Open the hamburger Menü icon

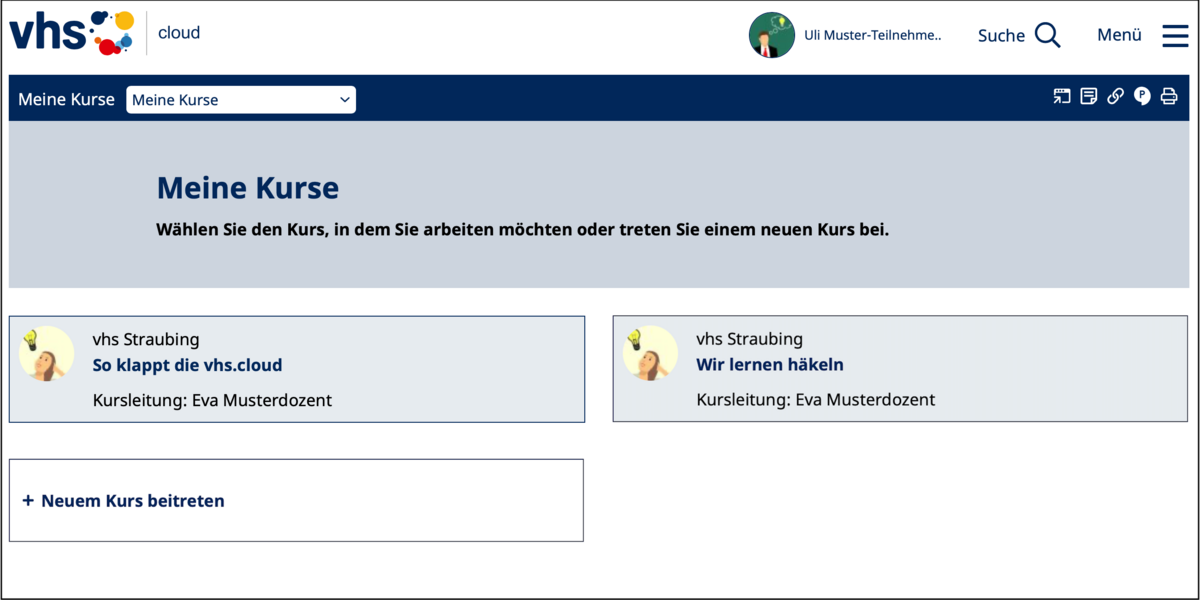tap(1175, 35)
